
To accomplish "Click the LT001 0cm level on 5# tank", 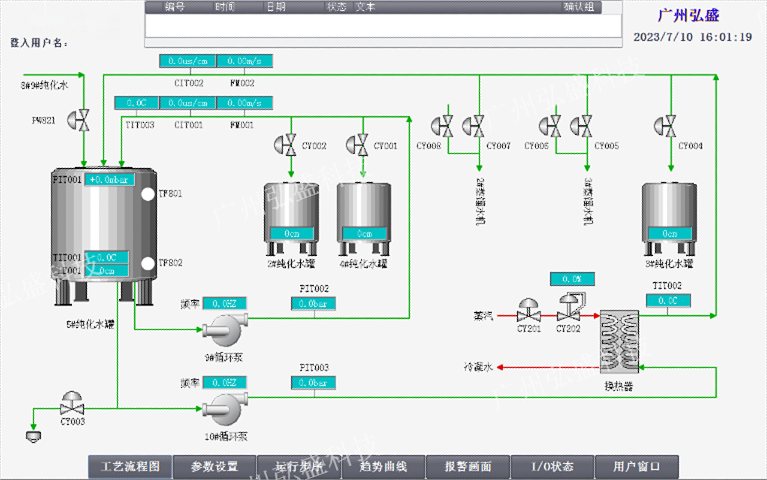I will [107, 271].
